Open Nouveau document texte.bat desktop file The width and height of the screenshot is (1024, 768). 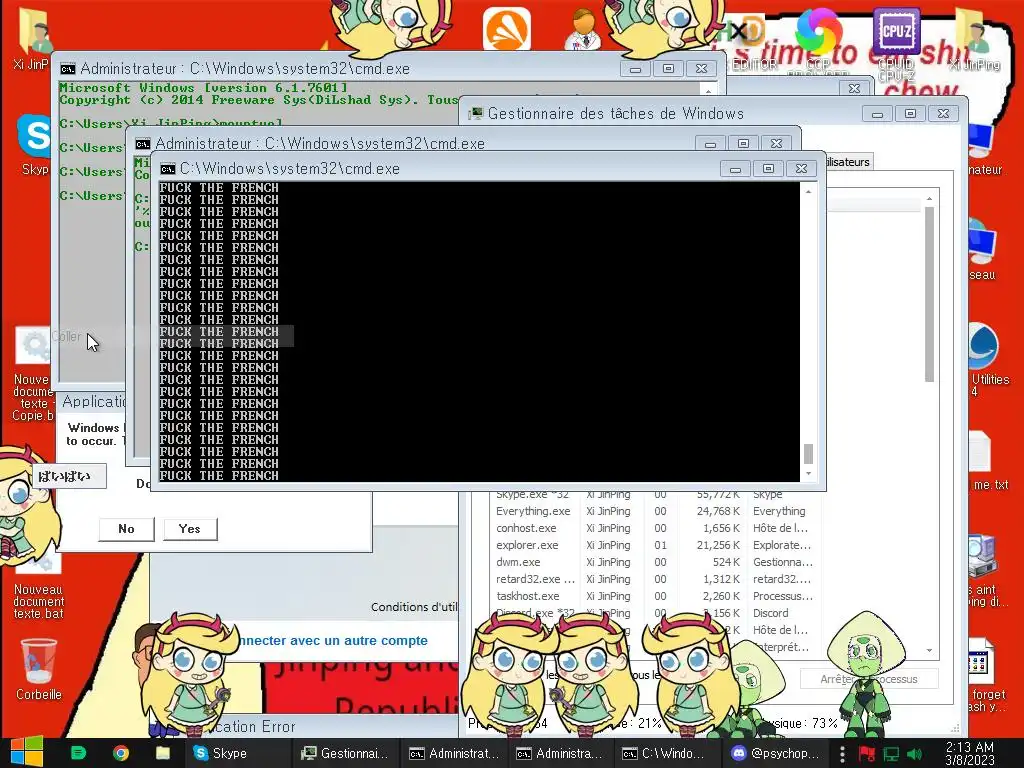coord(39,586)
